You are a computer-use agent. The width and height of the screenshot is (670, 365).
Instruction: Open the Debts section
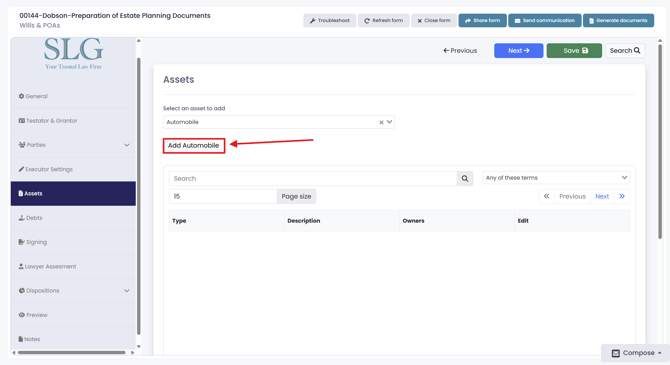tap(73, 218)
